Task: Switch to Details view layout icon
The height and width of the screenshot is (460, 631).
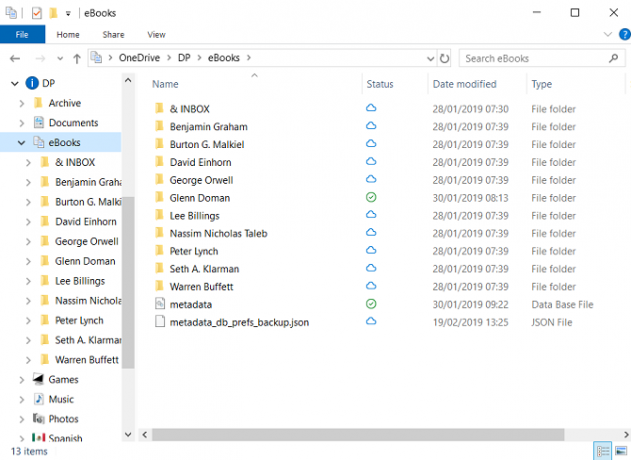Action: point(603,451)
